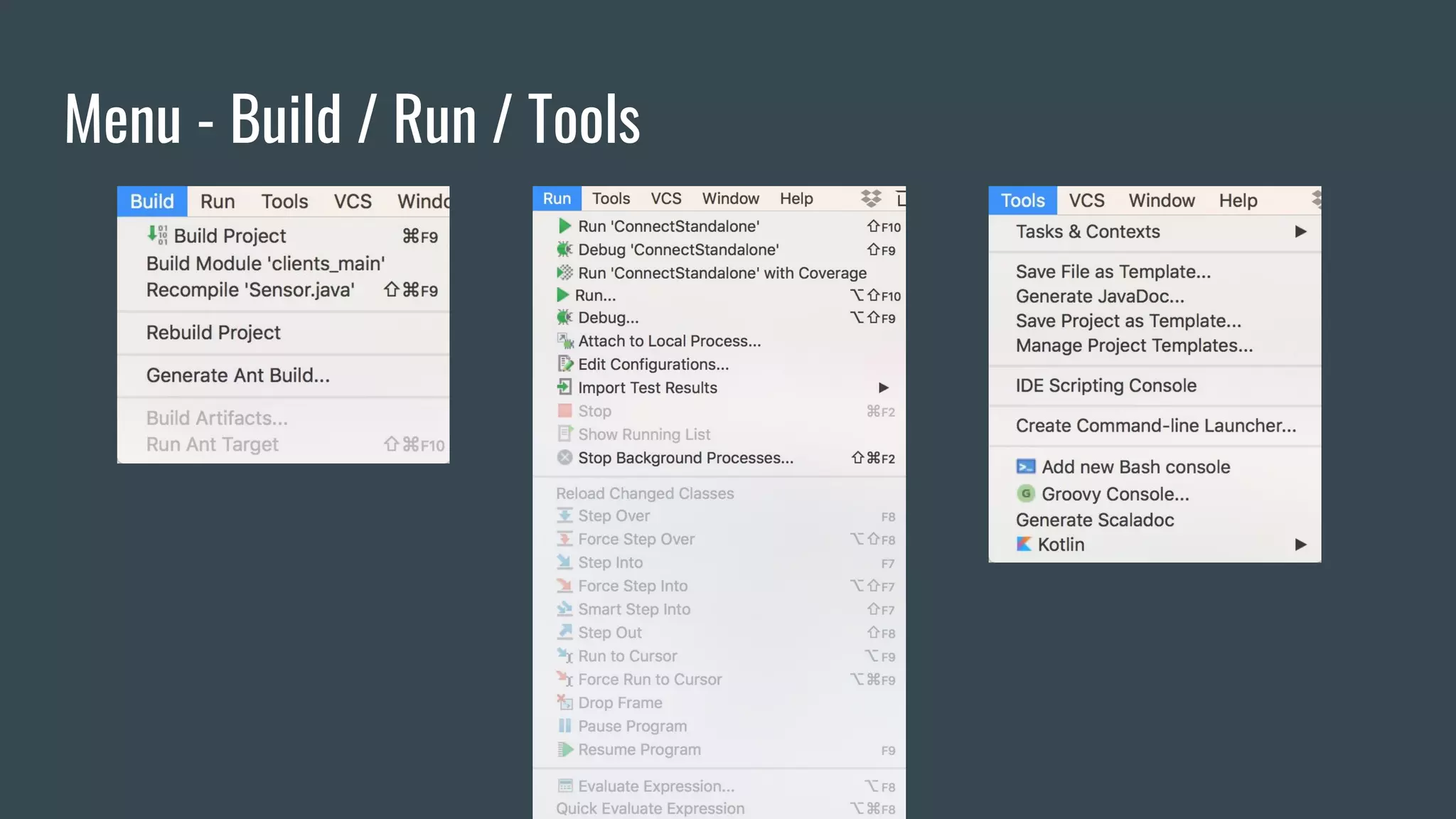Click the green play icon beside Run...
The width and height of the screenshot is (1456, 819).
click(x=563, y=295)
